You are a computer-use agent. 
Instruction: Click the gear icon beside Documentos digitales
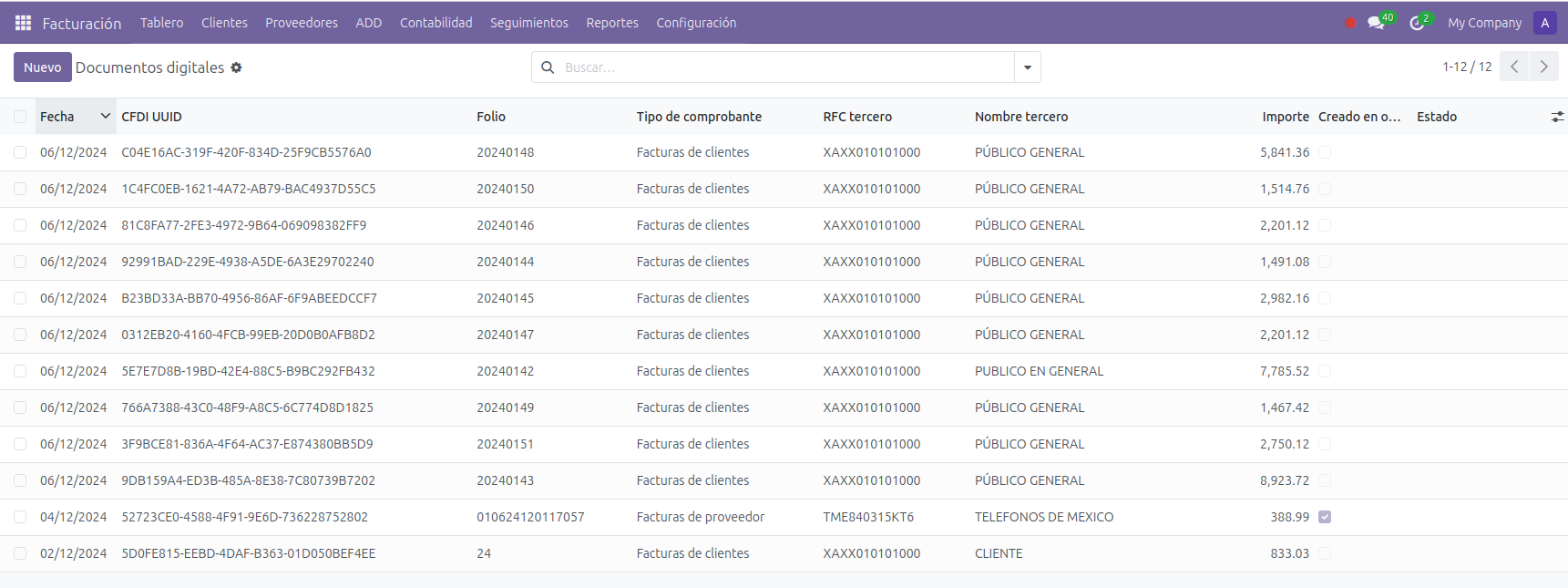point(236,67)
